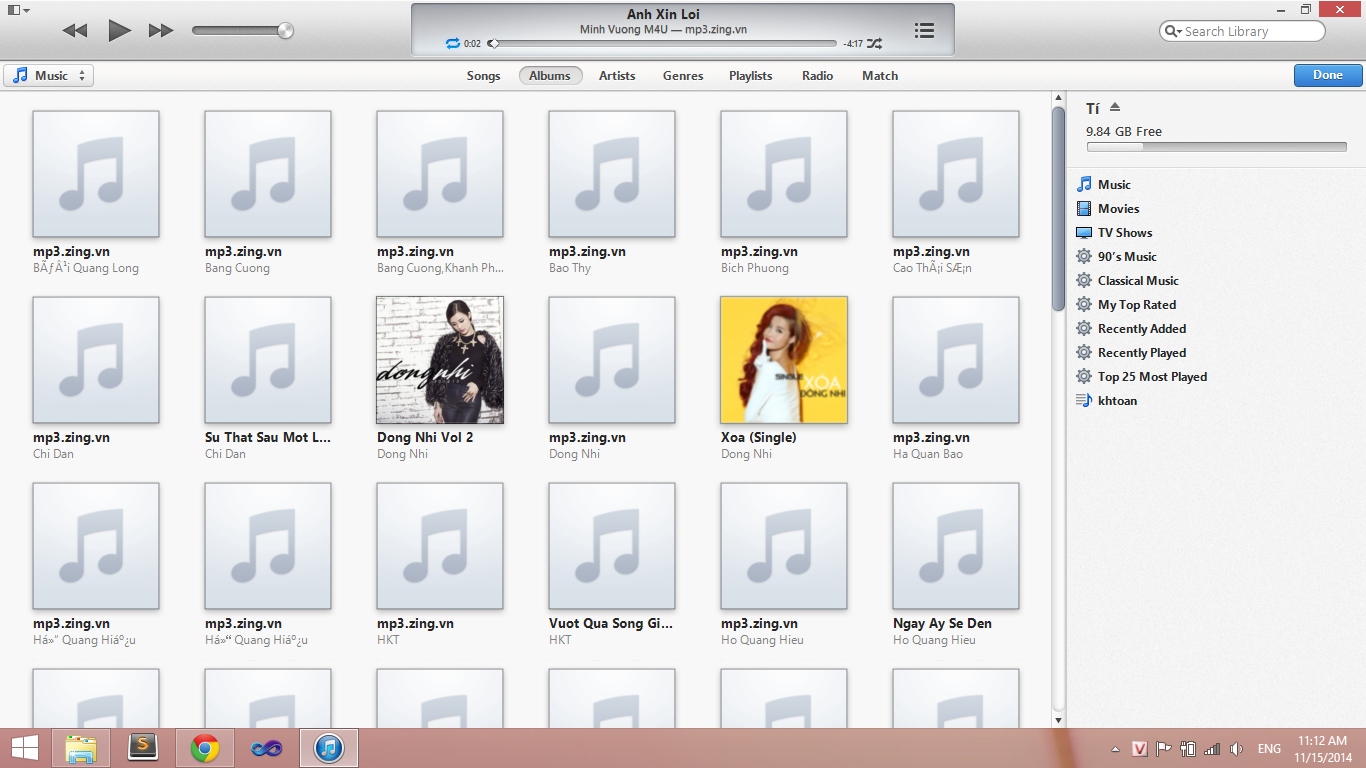Open Bang Cuong album artwork
The width and height of the screenshot is (1366, 768).
coord(268,174)
